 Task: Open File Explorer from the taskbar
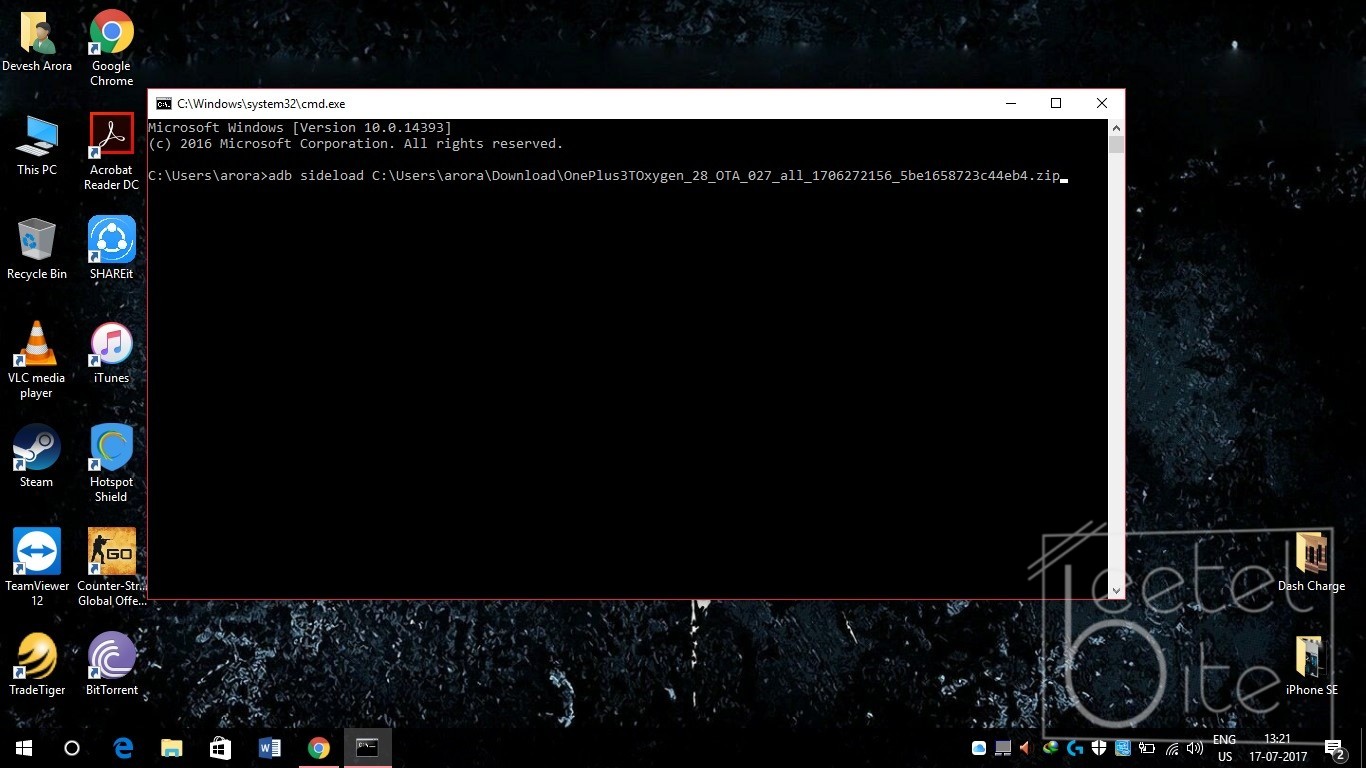pos(172,748)
